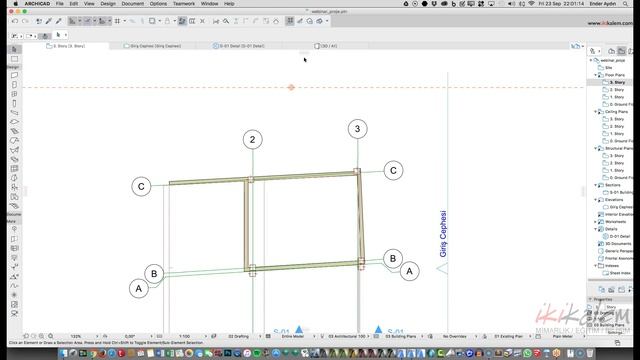This screenshot has width=640, height=360.
Task: Select the Mesh tool in the toolbox
Action: click(x=14, y=206)
